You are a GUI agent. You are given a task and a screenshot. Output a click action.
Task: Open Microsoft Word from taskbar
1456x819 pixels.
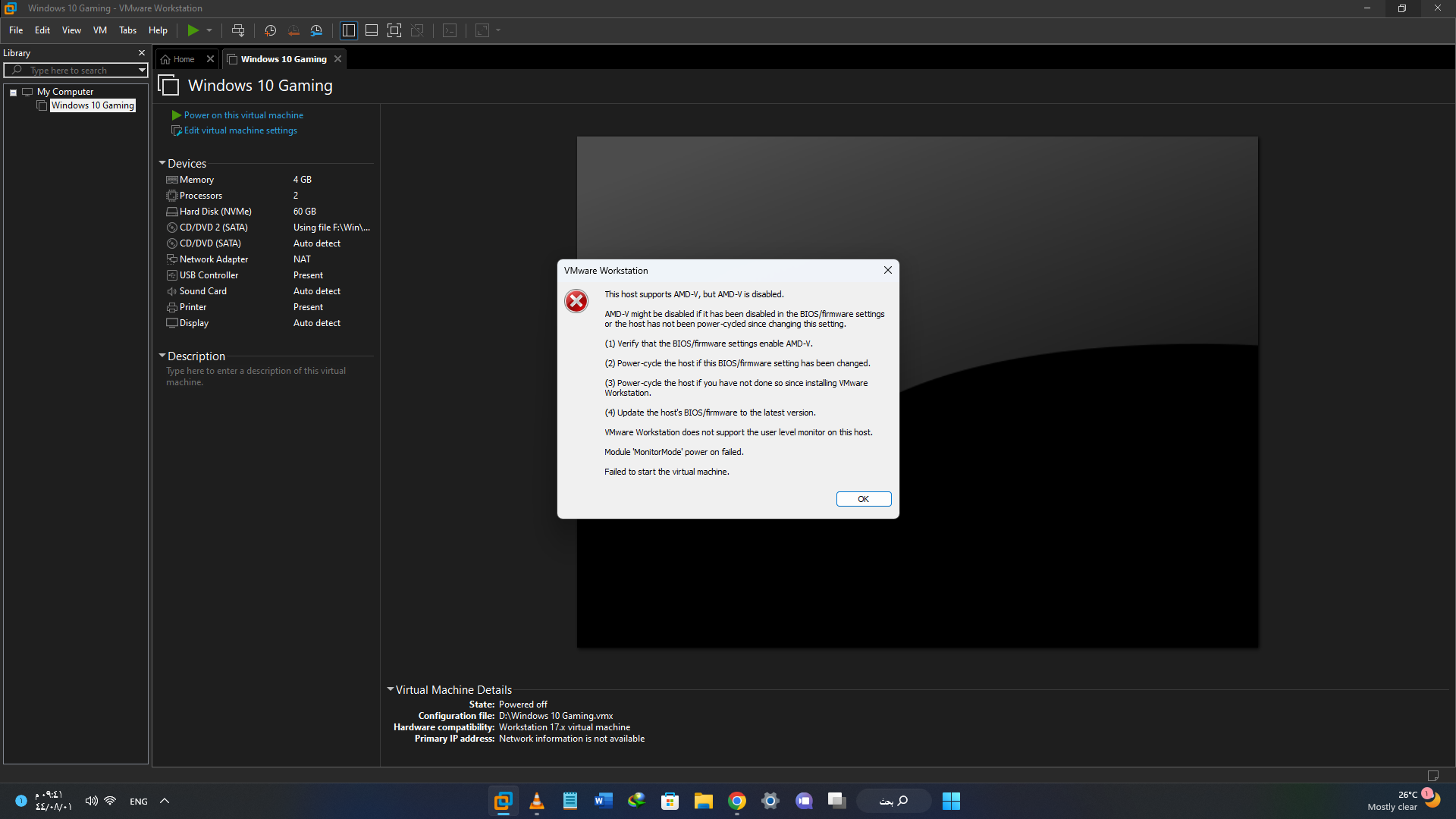(604, 801)
